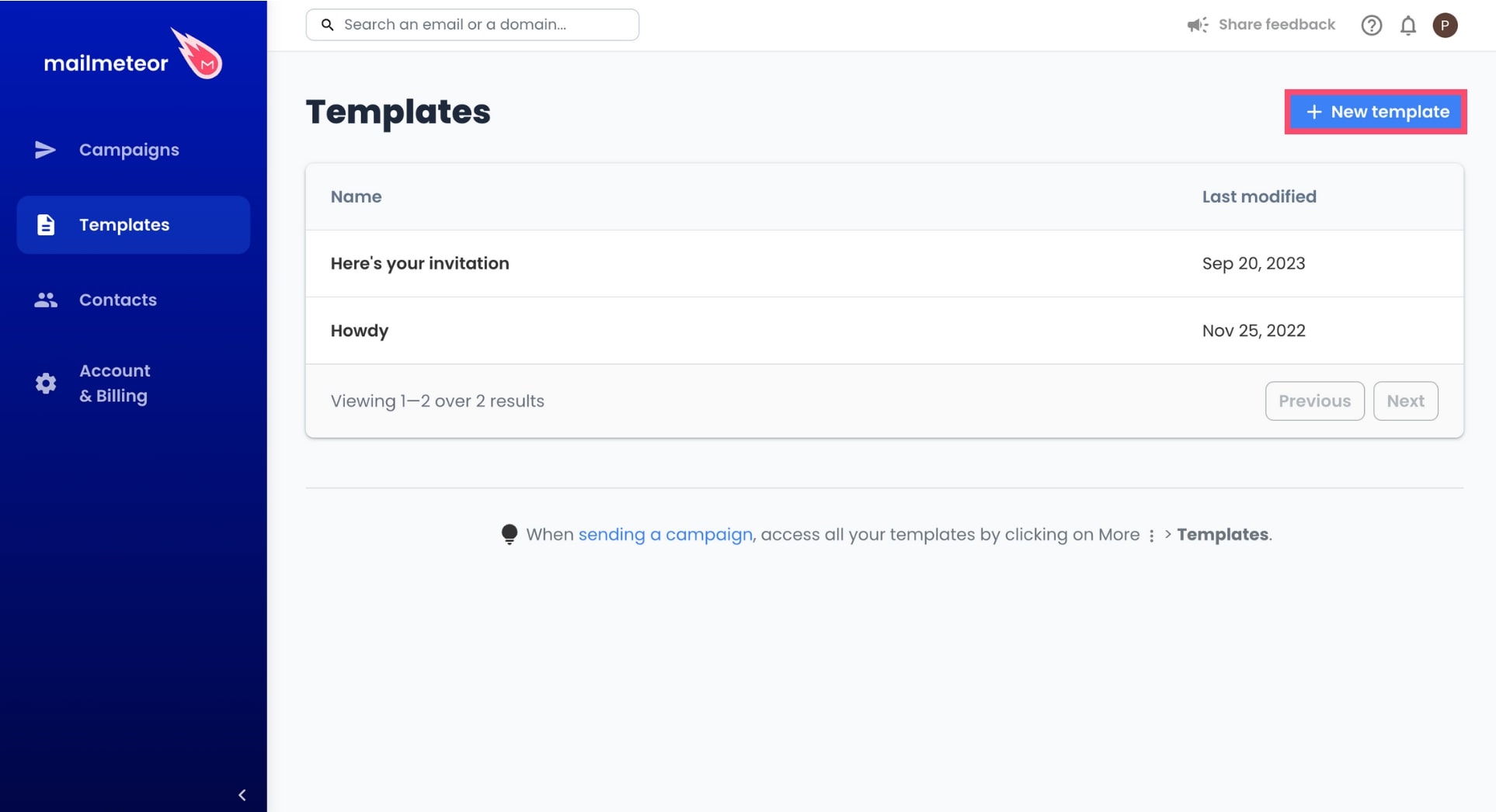Screen dimensions: 1496x812
Task: Select Templates in the sidebar
Action: 134,224
